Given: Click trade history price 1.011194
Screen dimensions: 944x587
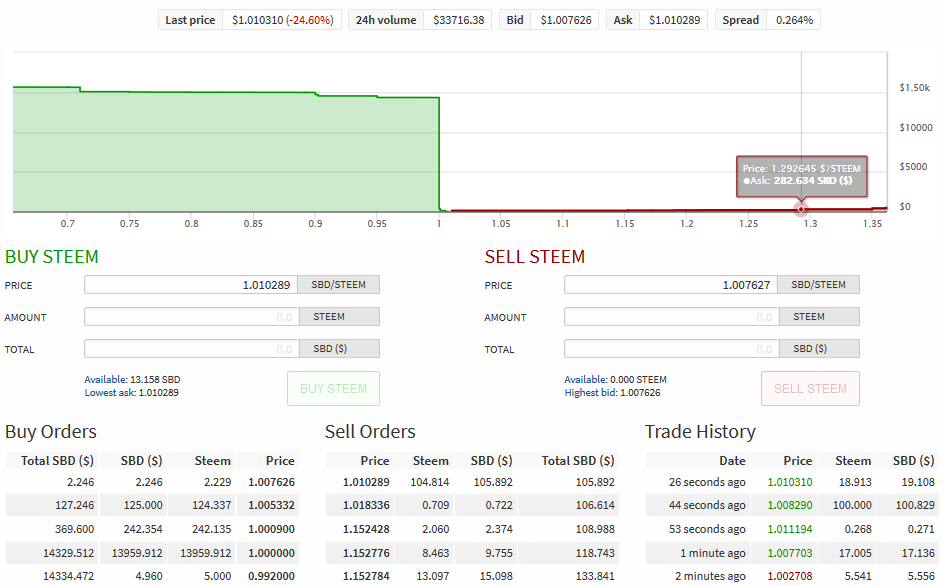Looking at the screenshot, I should tap(790, 529).
